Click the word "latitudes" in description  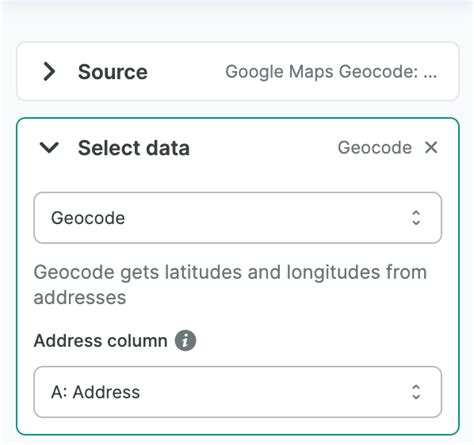pos(203,272)
